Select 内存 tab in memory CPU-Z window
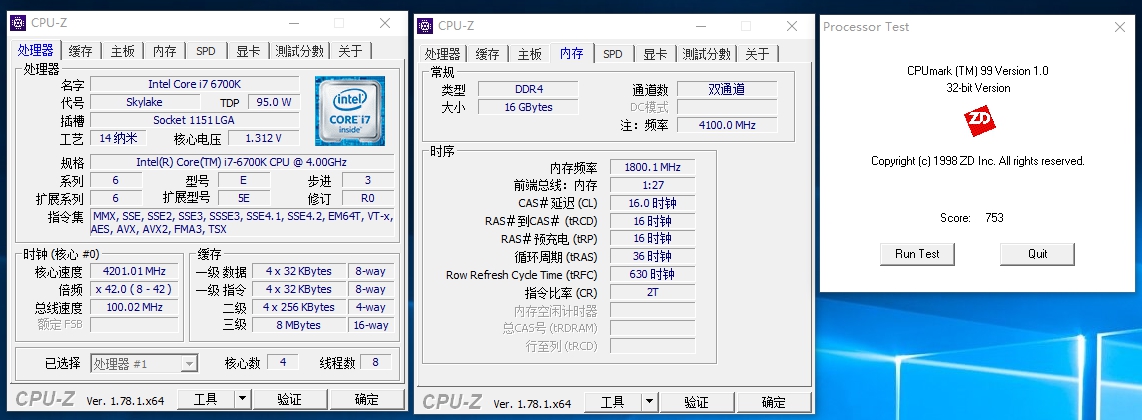1142x420 pixels. [572, 53]
